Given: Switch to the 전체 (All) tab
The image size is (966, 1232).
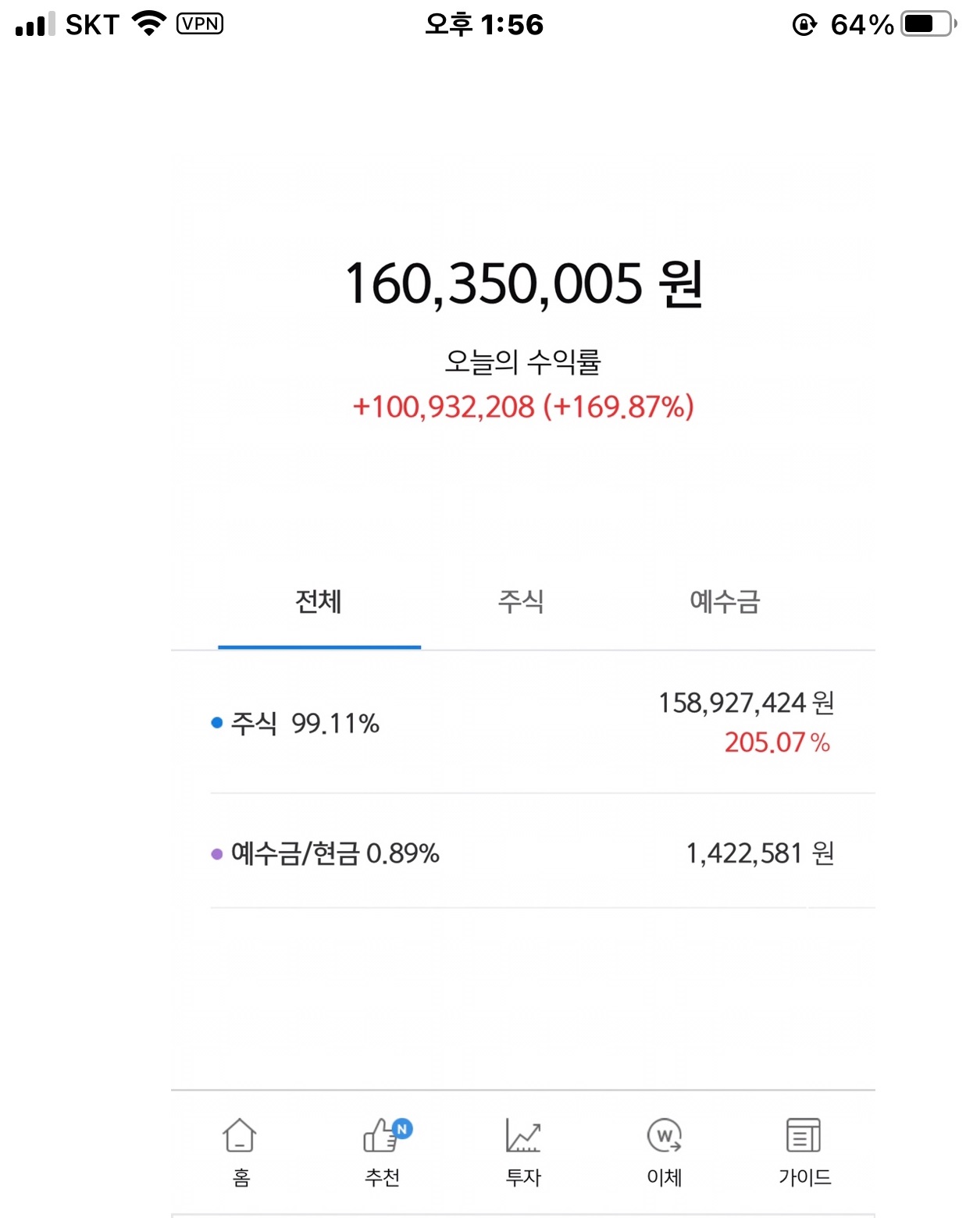Looking at the screenshot, I should (x=319, y=602).
